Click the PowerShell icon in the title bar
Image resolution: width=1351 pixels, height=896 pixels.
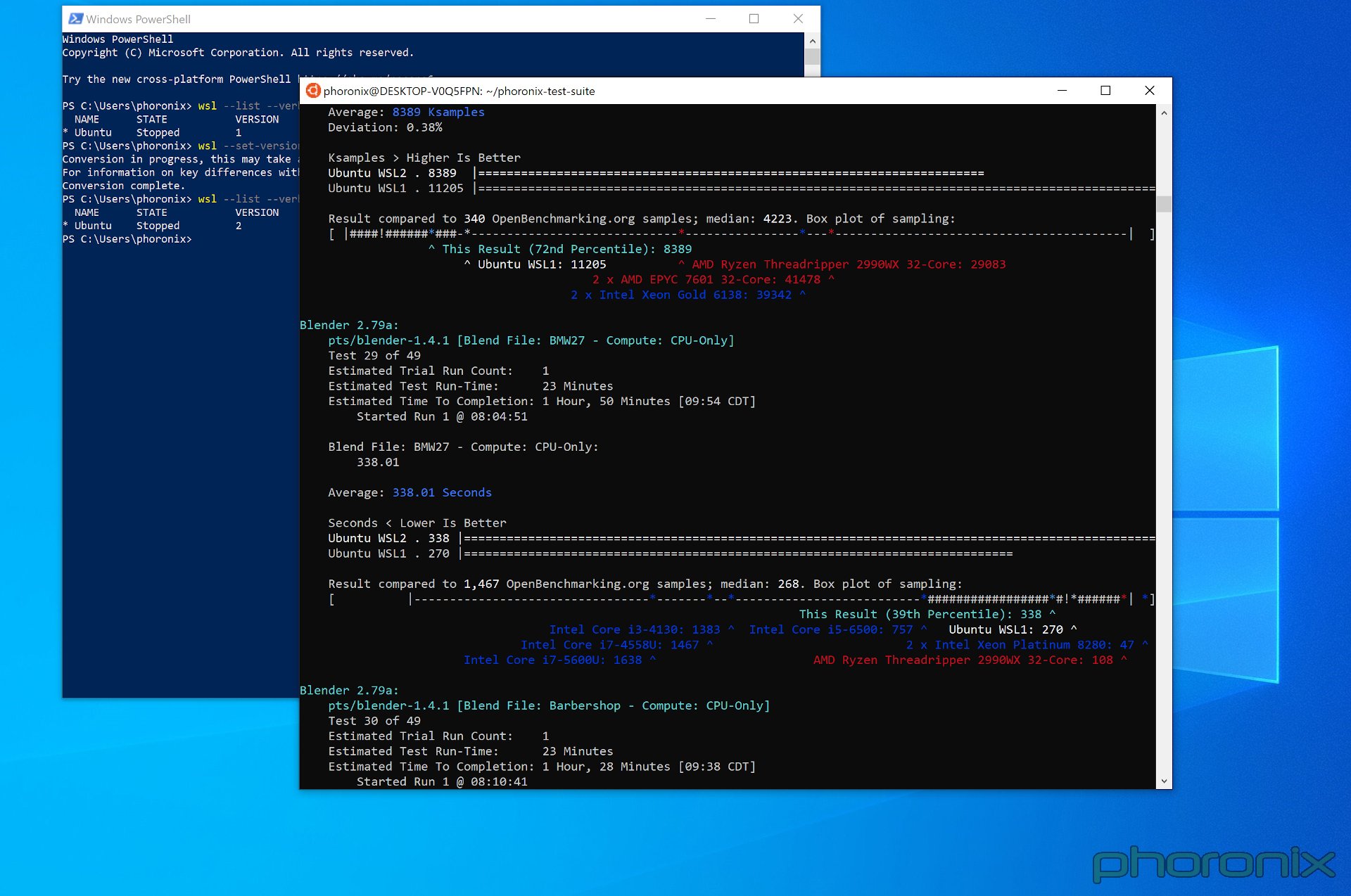[x=75, y=19]
